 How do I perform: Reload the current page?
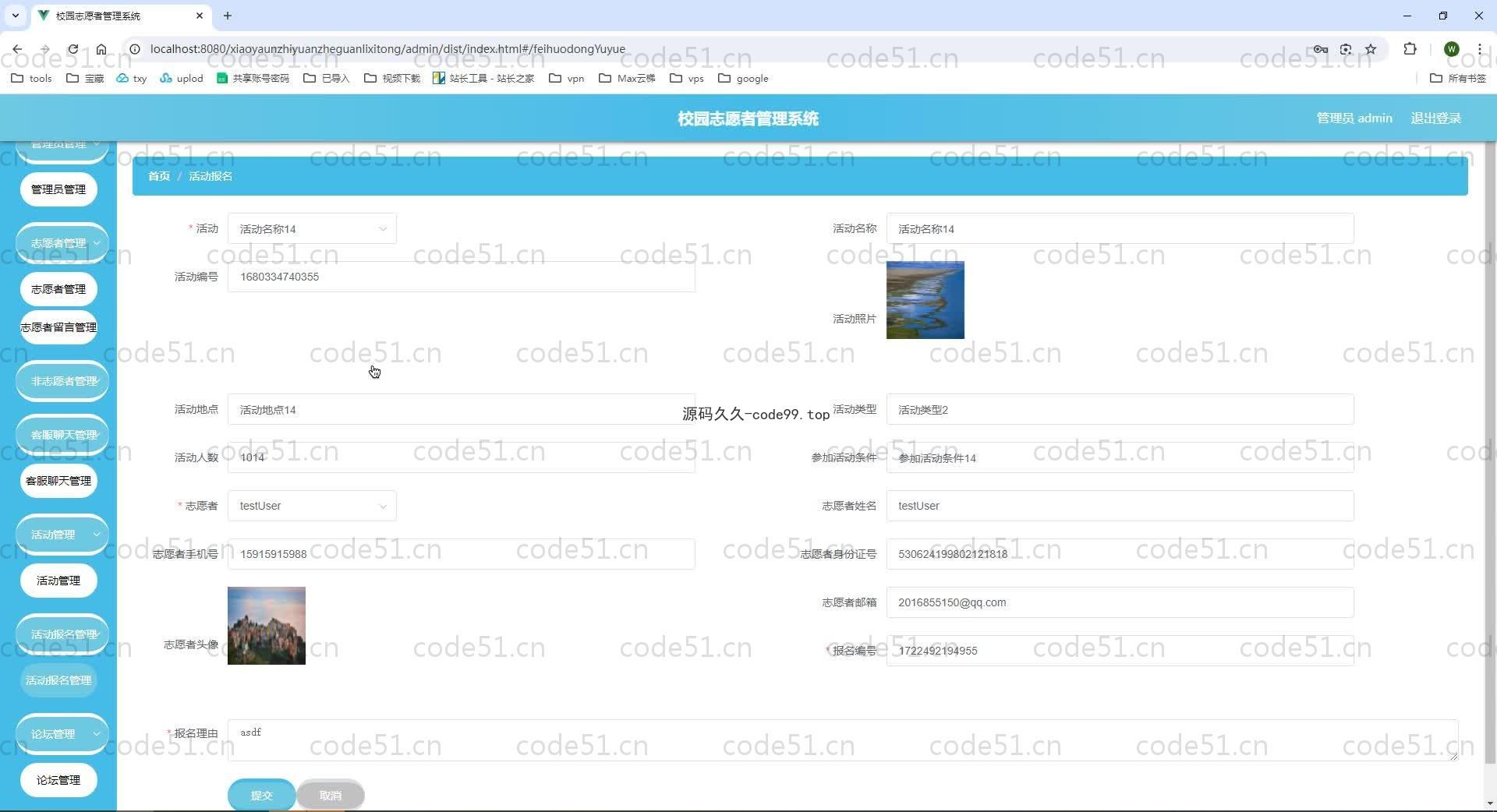pos(73,49)
